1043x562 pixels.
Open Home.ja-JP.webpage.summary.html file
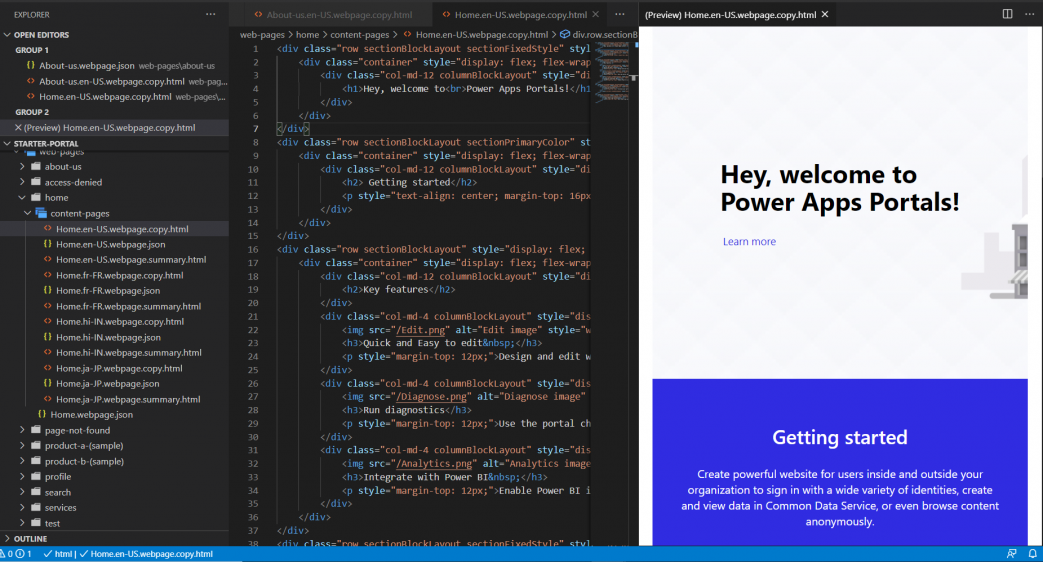[x=128, y=399]
